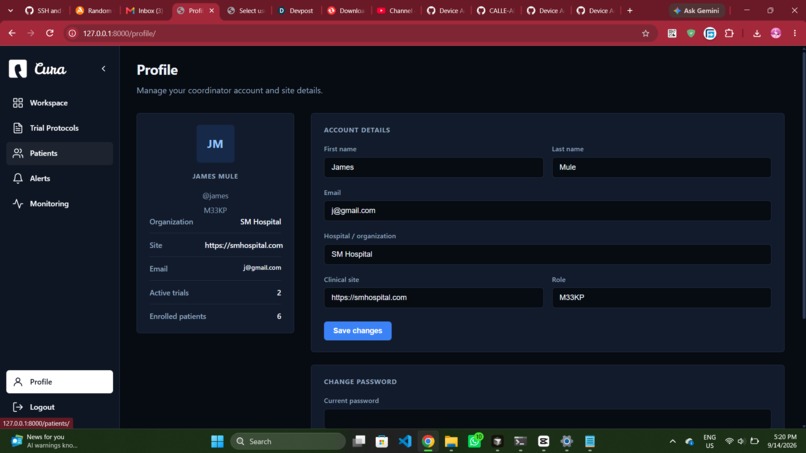Click the taskbar Search box
This screenshot has width=806, height=453.
288,441
